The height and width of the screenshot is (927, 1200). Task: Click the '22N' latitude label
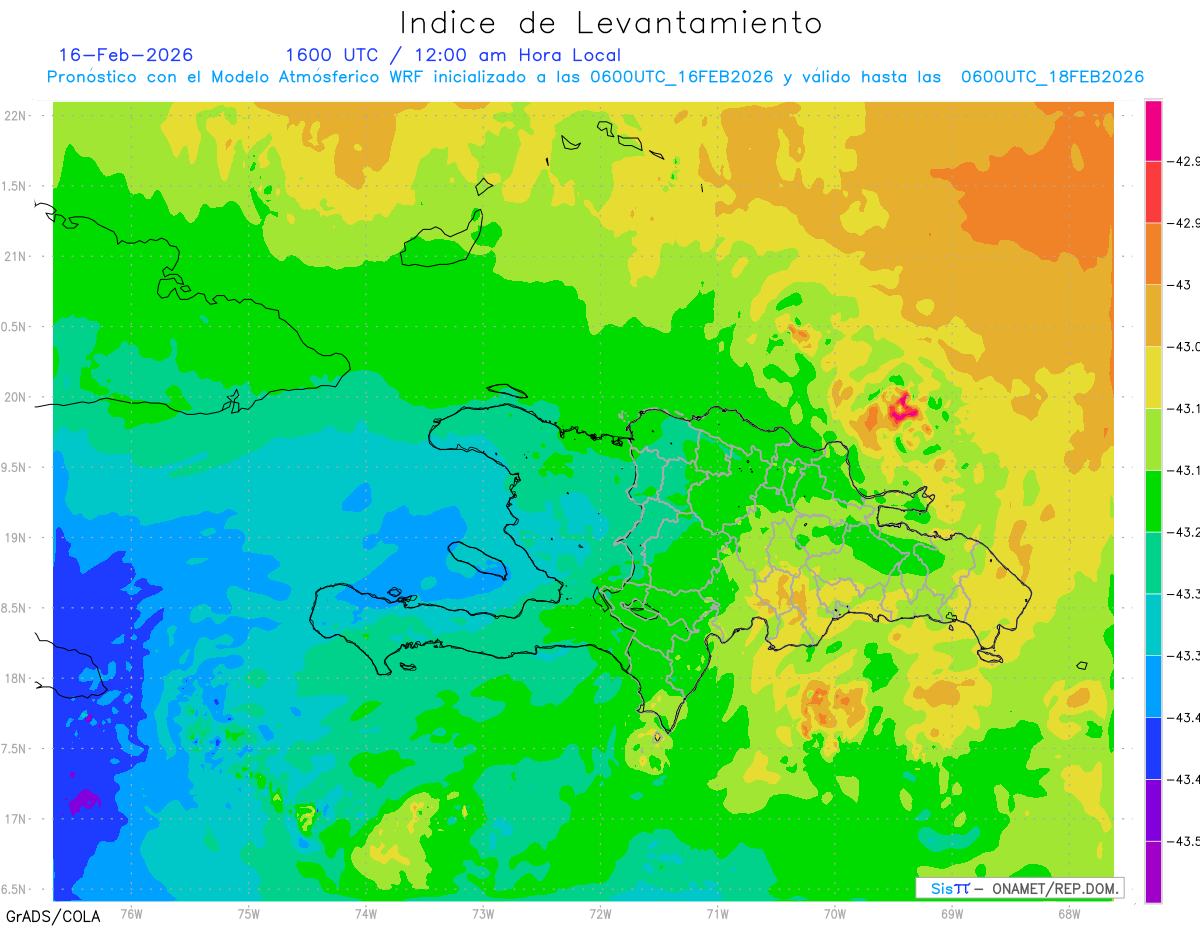(16, 116)
